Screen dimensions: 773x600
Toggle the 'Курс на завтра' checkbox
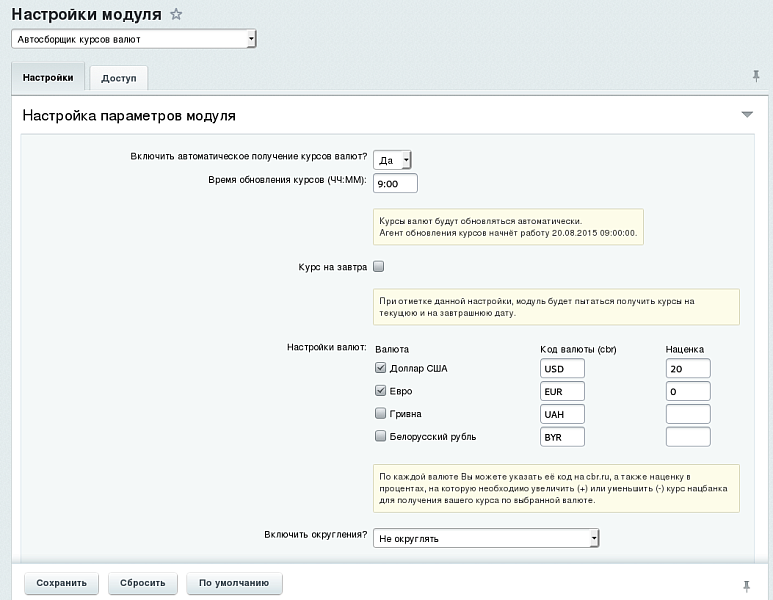379,267
